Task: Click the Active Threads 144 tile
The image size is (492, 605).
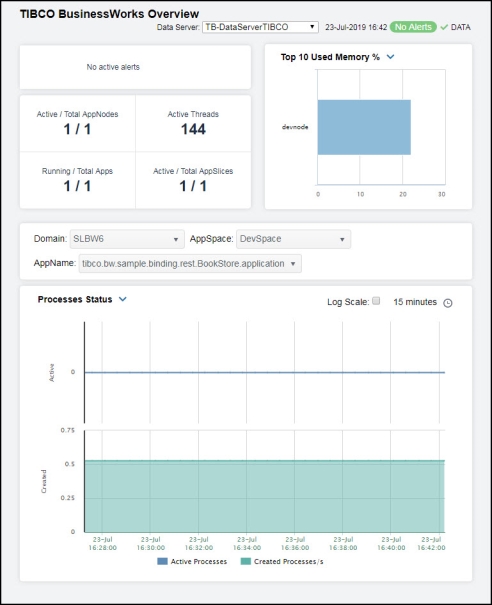Action: click(193, 123)
